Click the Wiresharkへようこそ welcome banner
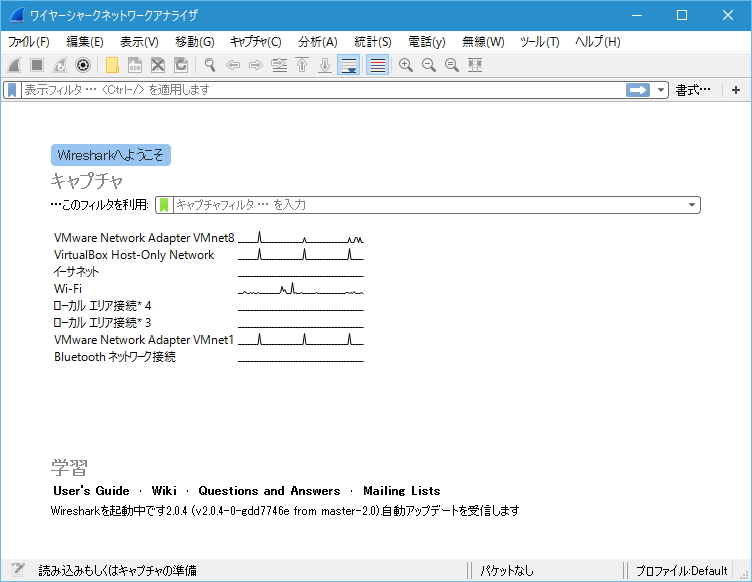752x582 pixels. pyautogui.click(x=111, y=155)
